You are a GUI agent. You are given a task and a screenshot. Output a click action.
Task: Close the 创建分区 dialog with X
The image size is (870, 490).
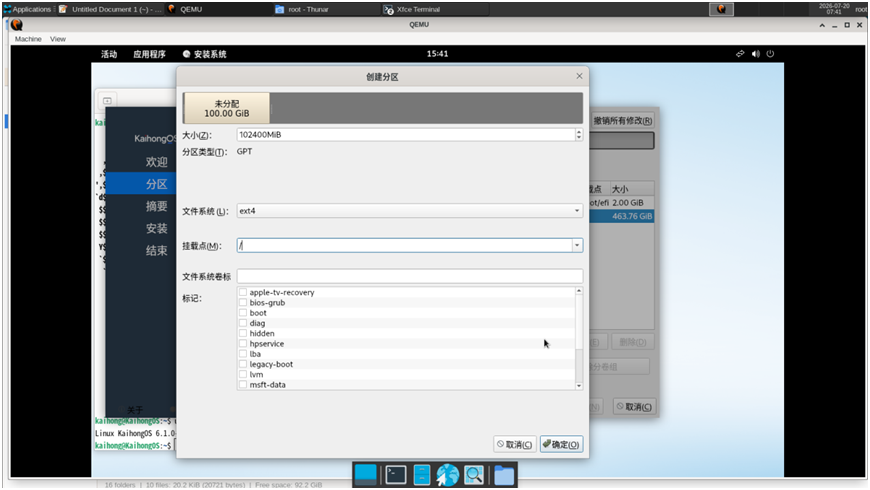tap(579, 76)
